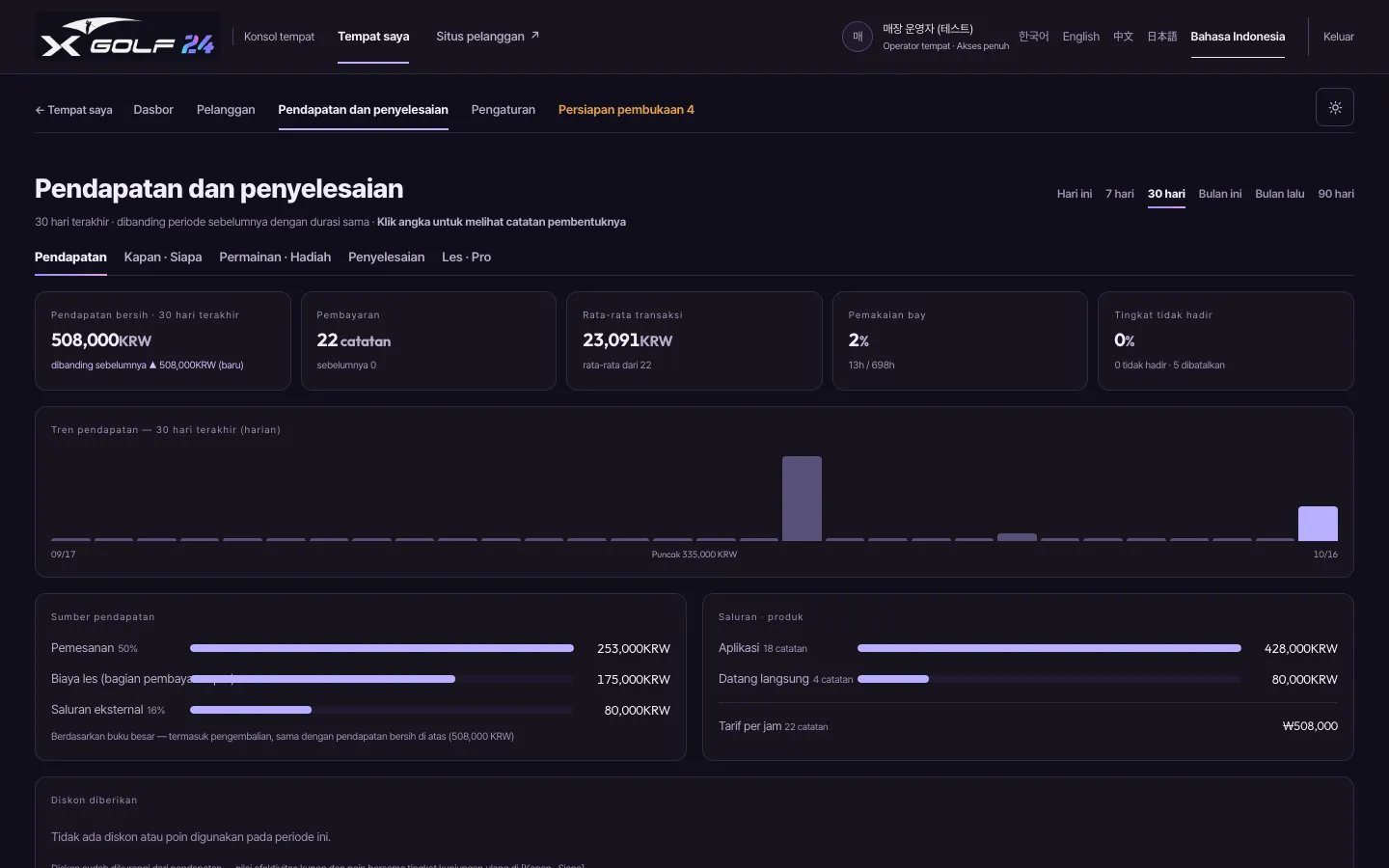1389x868 pixels.
Task: Open the Permainan · Hadiah sub-tab
Action: [275, 258]
